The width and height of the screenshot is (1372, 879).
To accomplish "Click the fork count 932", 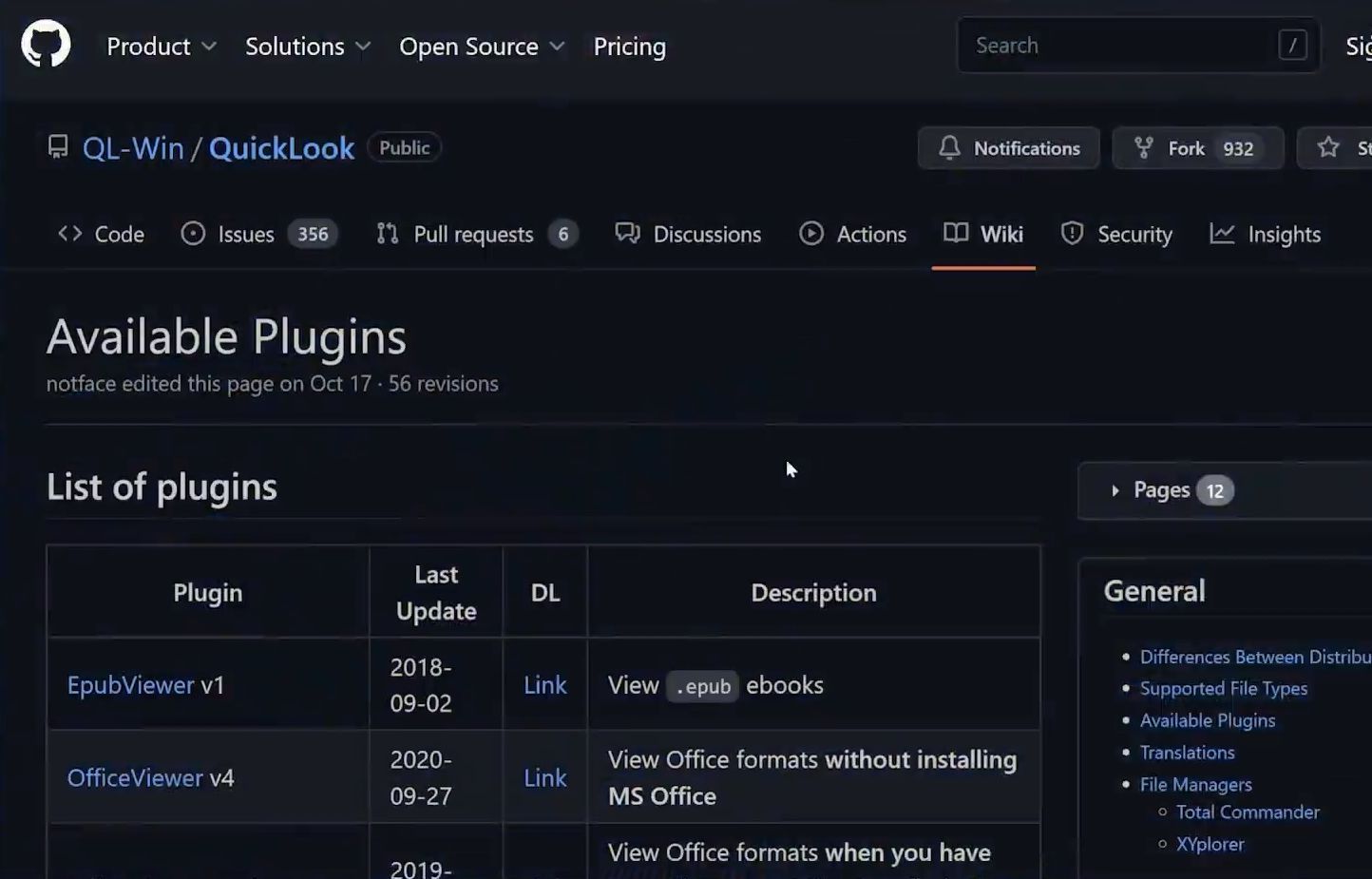I will [x=1238, y=149].
